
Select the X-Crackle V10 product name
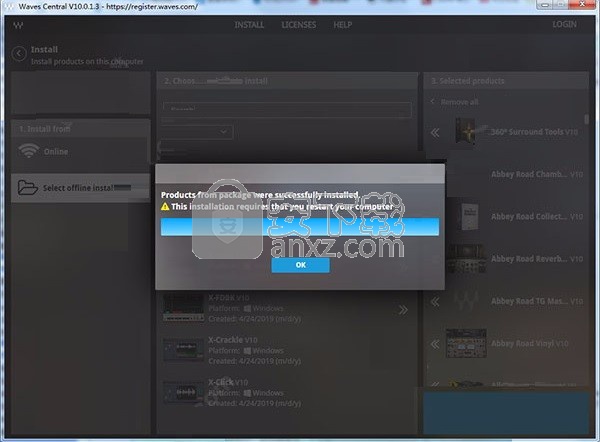tap(233, 340)
